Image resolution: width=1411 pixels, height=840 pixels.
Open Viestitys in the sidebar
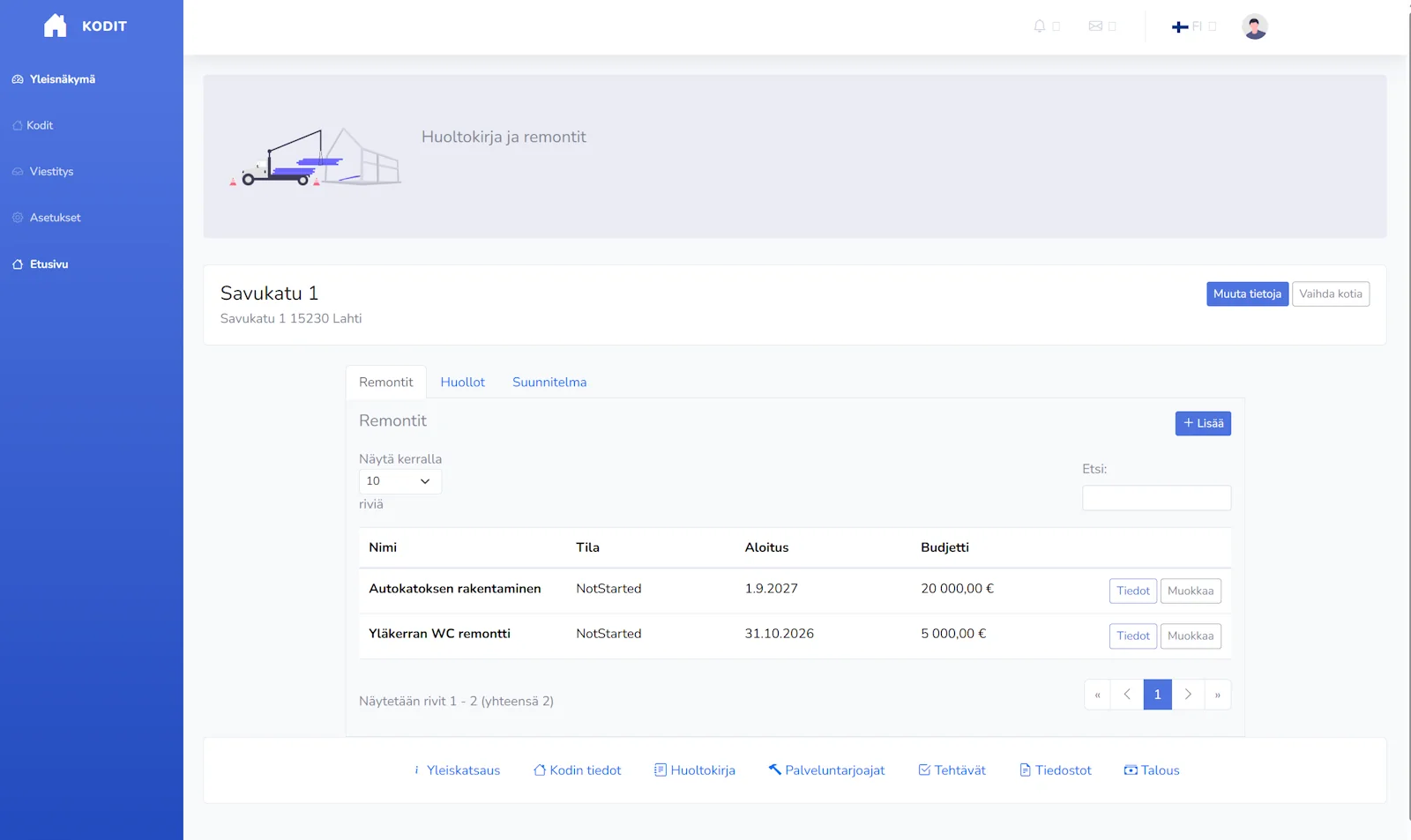[42, 172]
